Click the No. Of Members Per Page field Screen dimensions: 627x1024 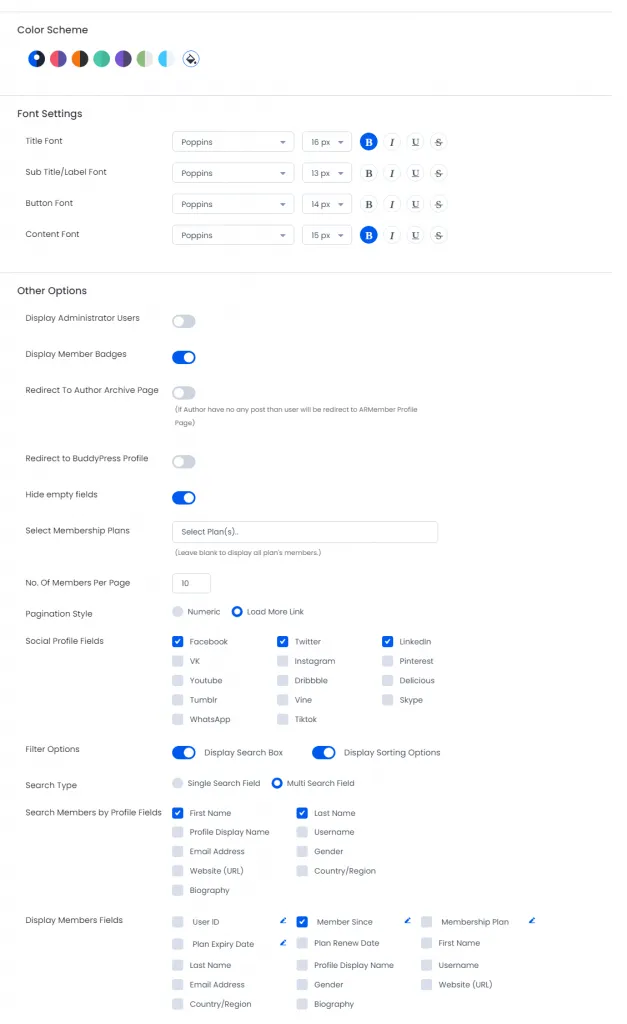pyautogui.click(x=192, y=583)
